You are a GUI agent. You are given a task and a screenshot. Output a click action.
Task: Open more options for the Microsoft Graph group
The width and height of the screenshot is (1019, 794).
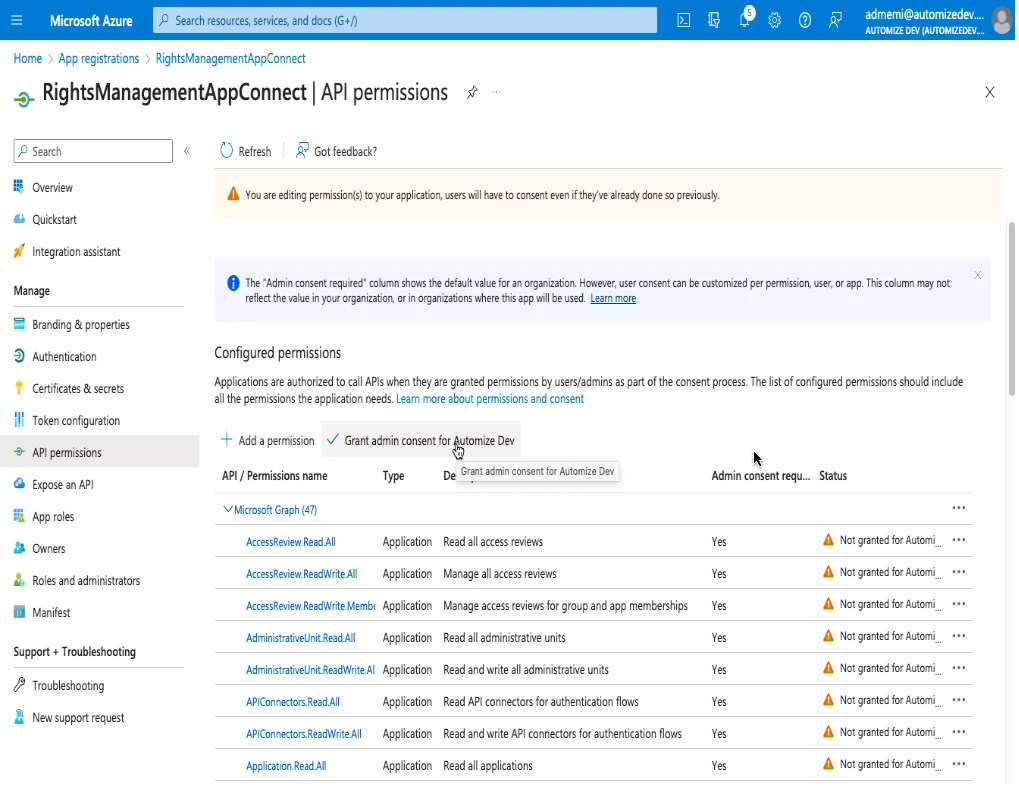click(958, 508)
